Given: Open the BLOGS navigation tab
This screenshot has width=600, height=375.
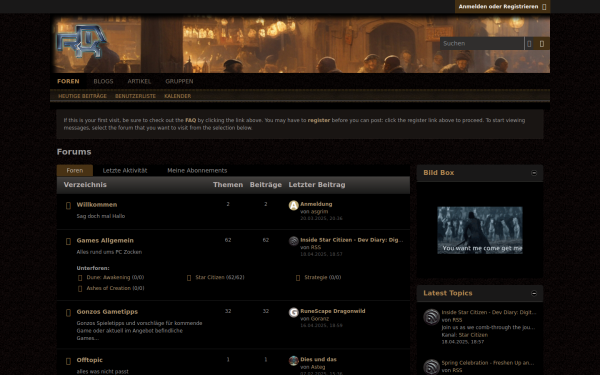Looking at the screenshot, I should pyautogui.click(x=103, y=82).
